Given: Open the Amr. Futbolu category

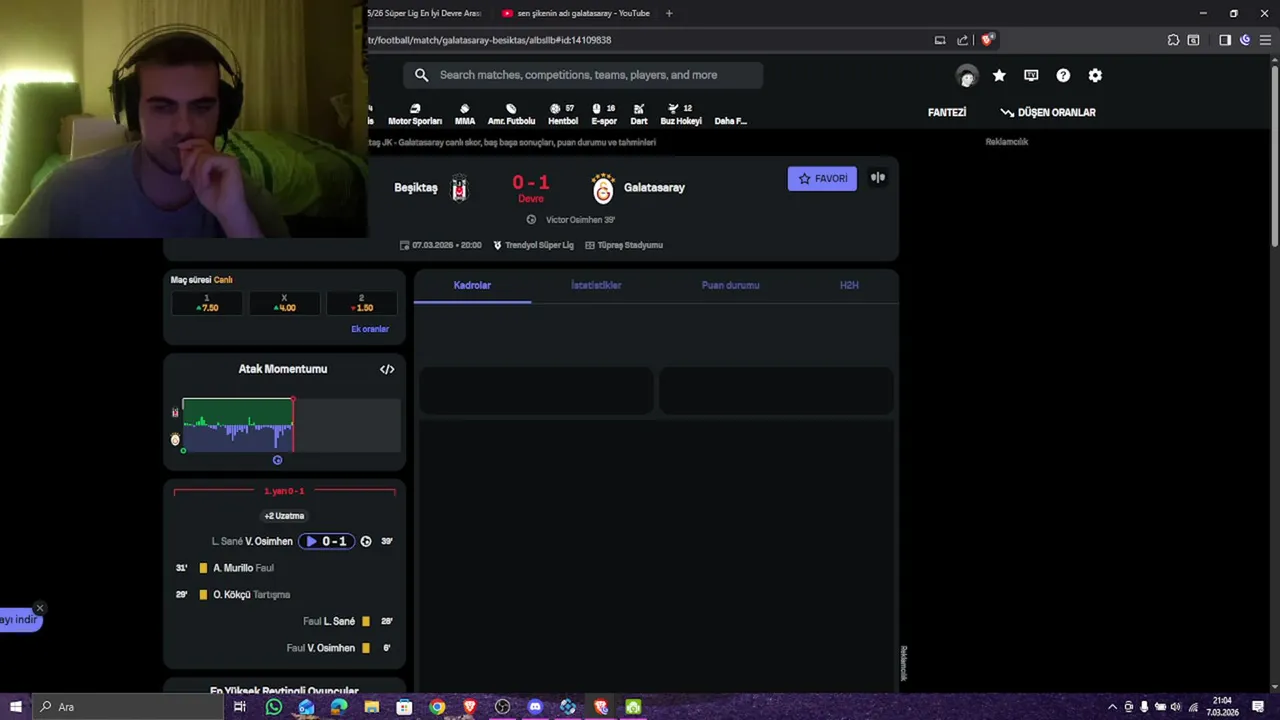Looking at the screenshot, I should pyautogui.click(x=511, y=114).
